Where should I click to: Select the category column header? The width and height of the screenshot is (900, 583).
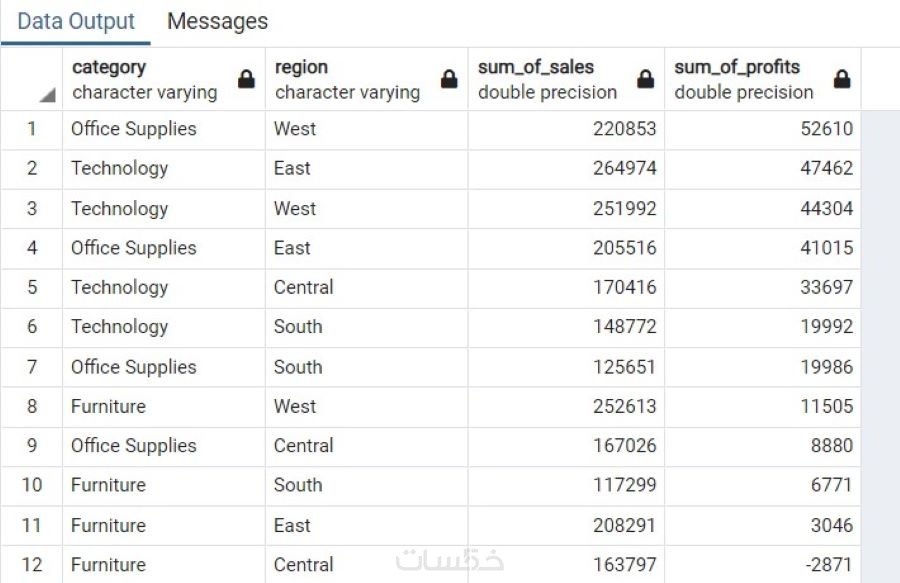click(x=145, y=79)
